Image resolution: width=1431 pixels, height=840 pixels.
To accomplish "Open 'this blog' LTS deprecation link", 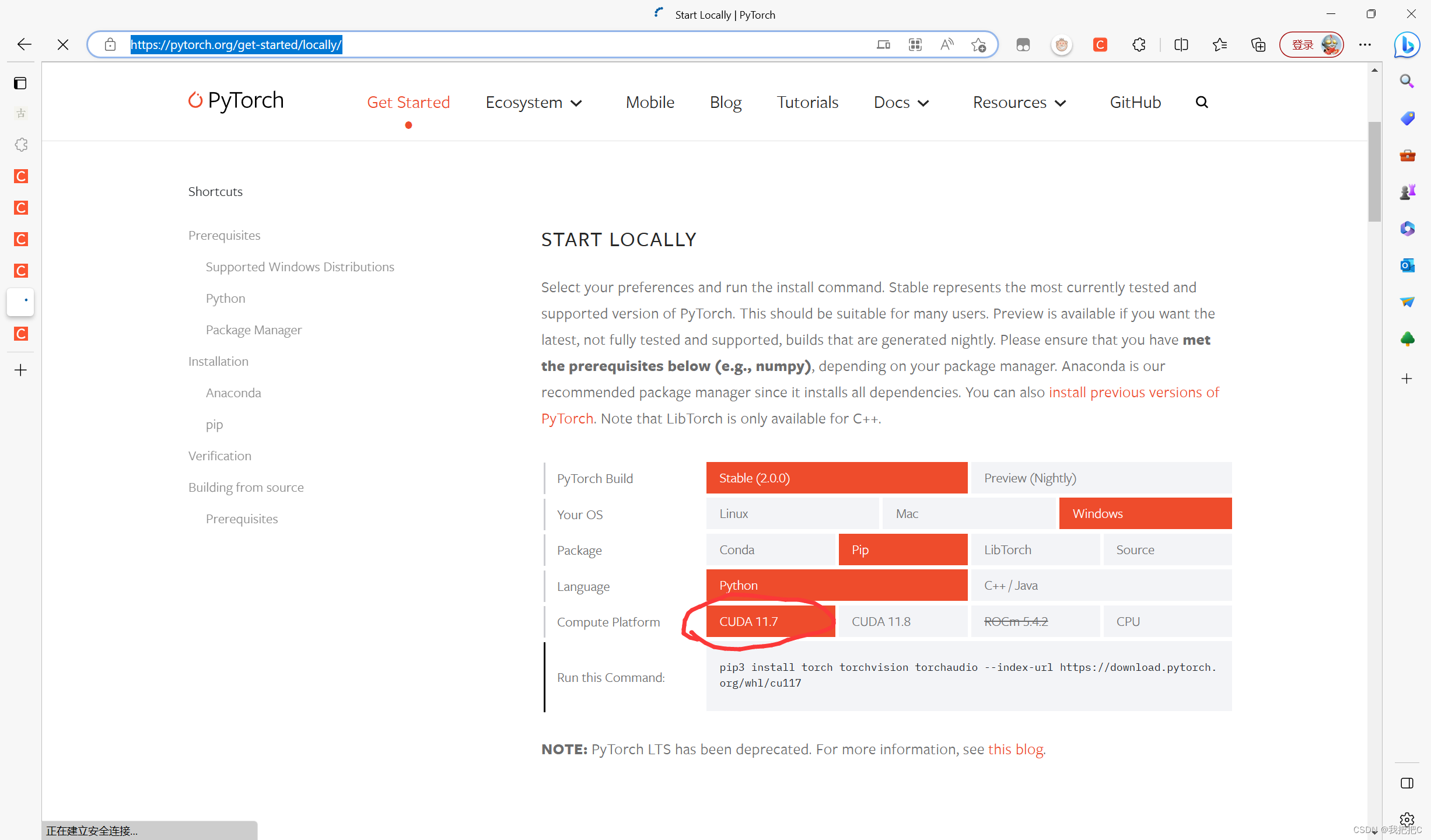I will [1016, 749].
